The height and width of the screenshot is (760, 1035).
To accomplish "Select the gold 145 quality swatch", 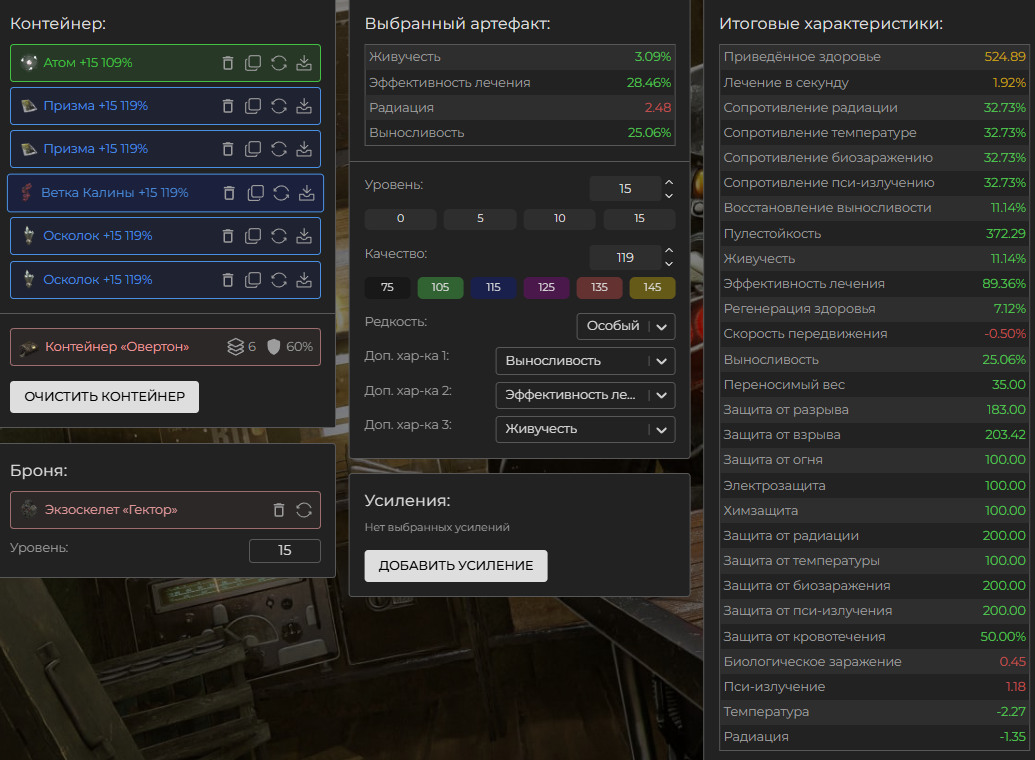I will coord(652,287).
